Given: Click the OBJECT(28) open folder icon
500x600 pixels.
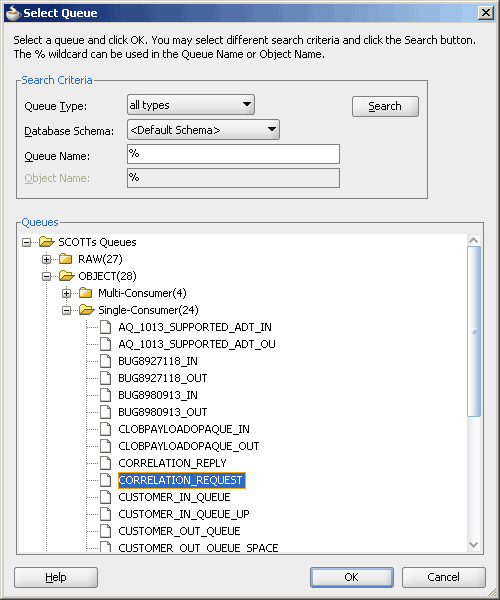Looking at the screenshot, I should (67, 276).
